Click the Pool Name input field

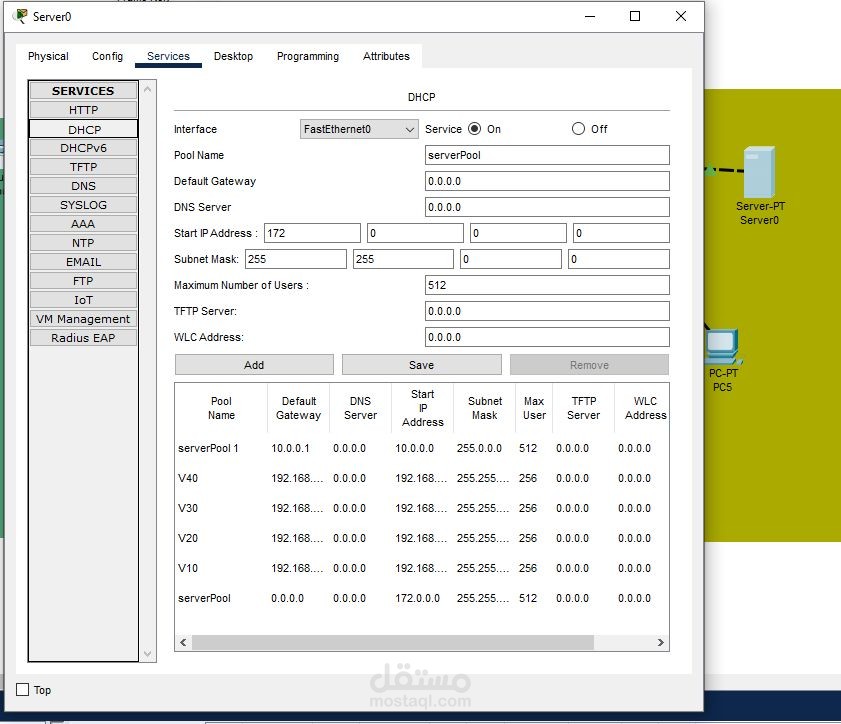point(547,155)
